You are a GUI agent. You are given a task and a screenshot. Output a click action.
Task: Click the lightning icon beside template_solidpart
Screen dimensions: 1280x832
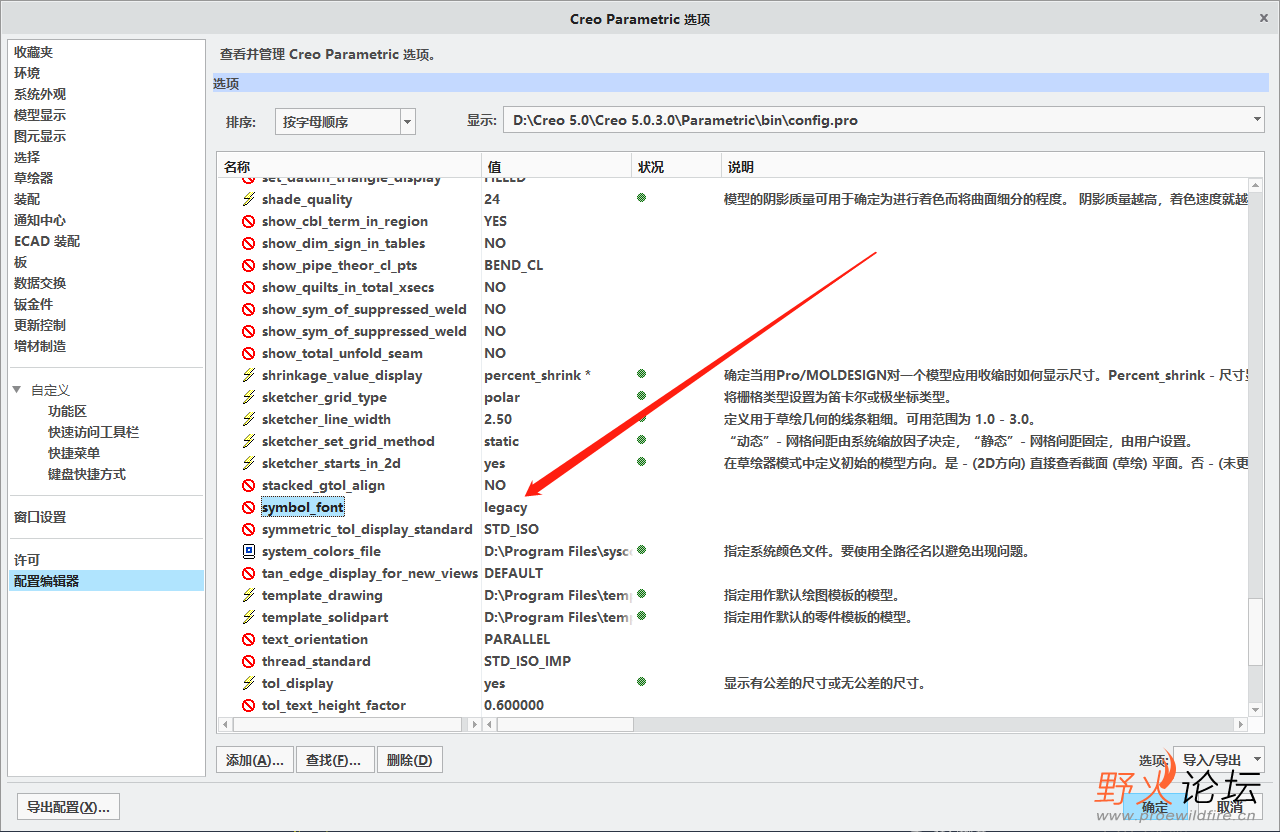(249, 617)
